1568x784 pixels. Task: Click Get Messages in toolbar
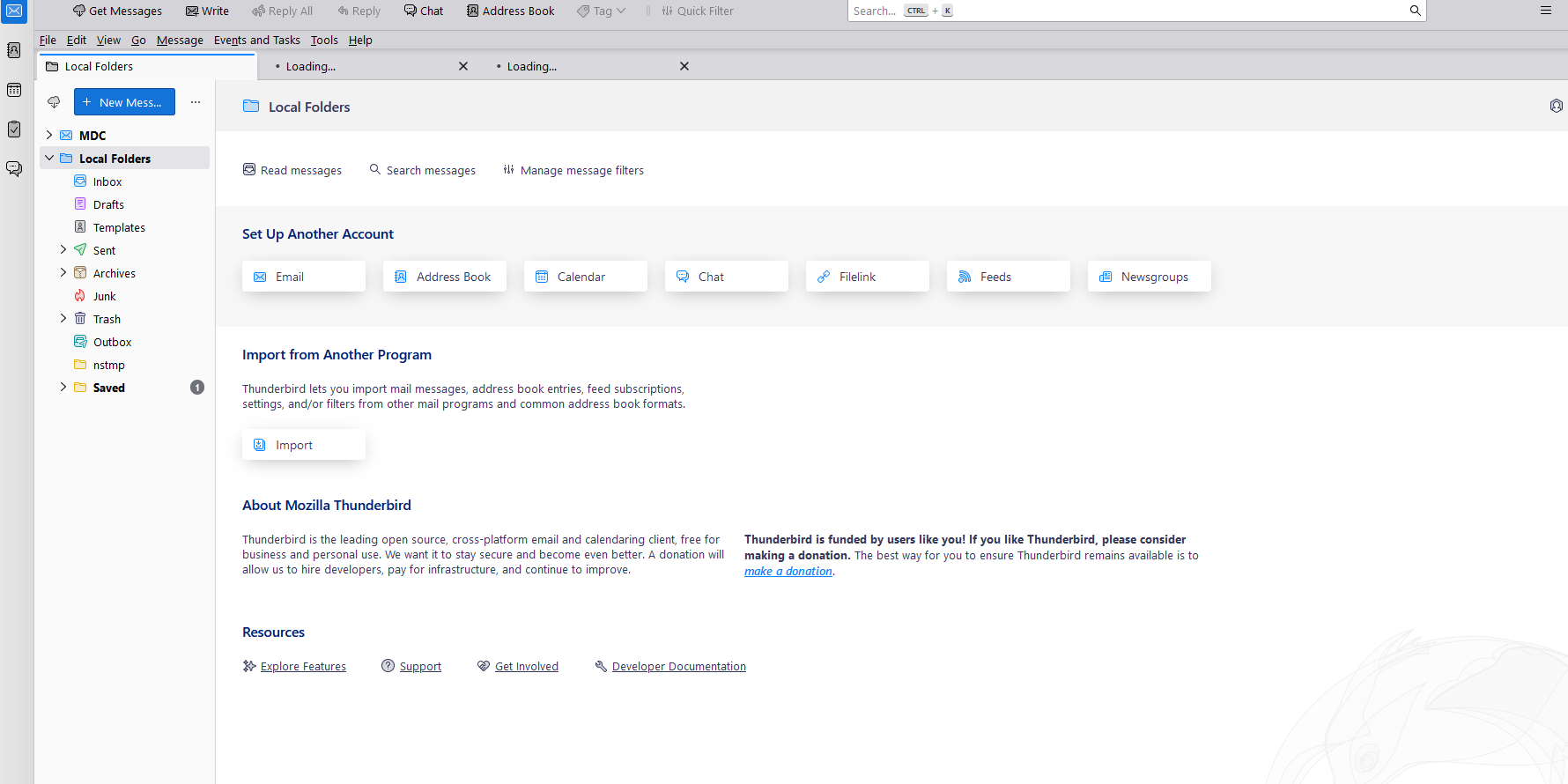(x=117, y=11)
